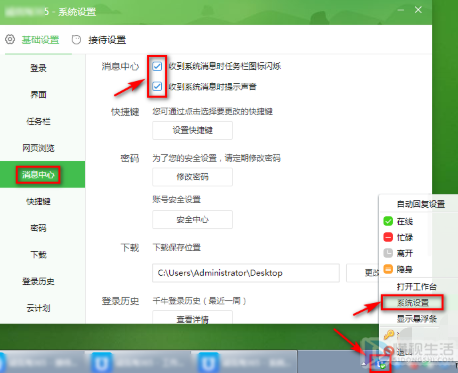Click the 下载保存位置 label

click(x=177, y=247)
